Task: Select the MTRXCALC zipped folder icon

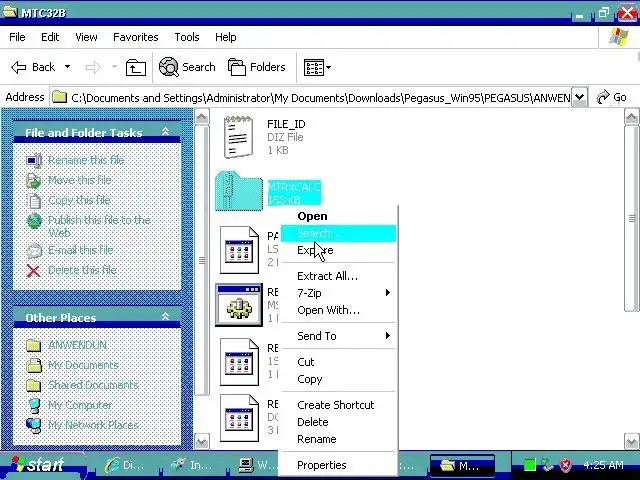Action: 239,191
